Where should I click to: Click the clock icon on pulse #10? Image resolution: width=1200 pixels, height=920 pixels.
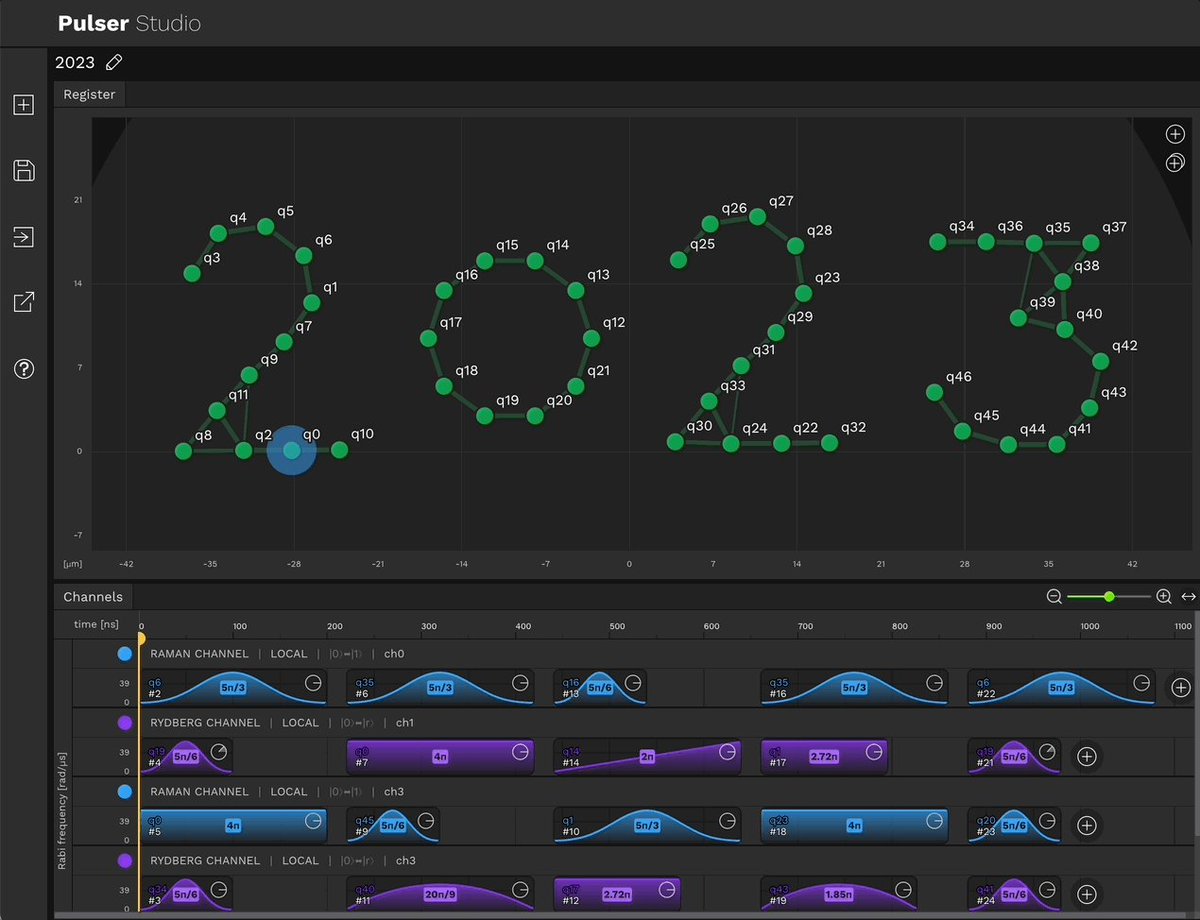click(x=728, y=820)
